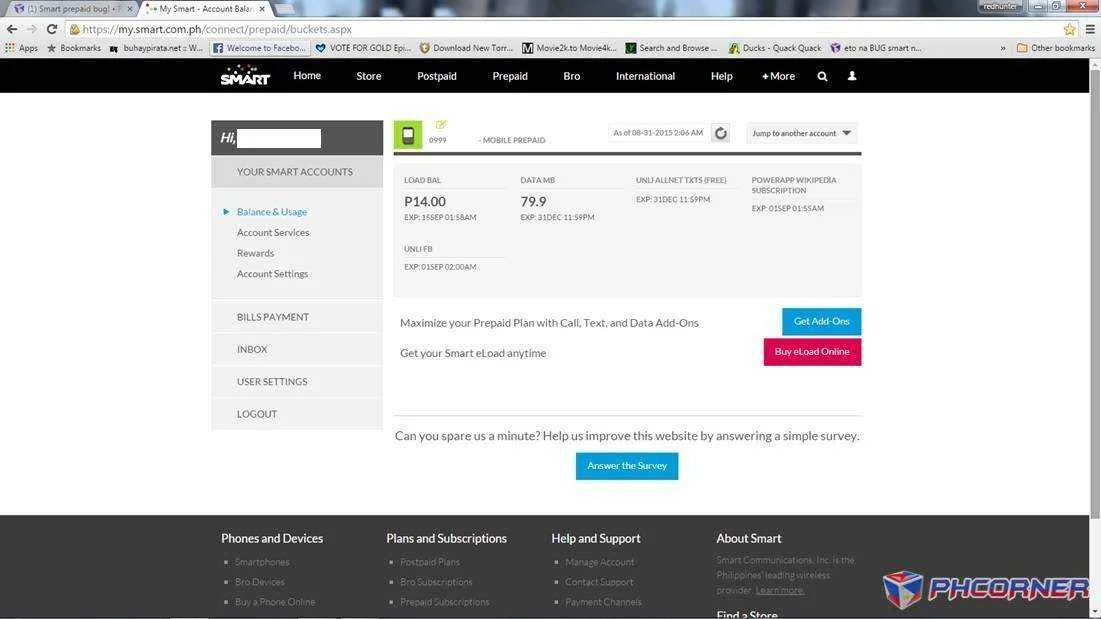Click the Learn more link in About Smart
The image size is (1101, 619).
point(779,591)
